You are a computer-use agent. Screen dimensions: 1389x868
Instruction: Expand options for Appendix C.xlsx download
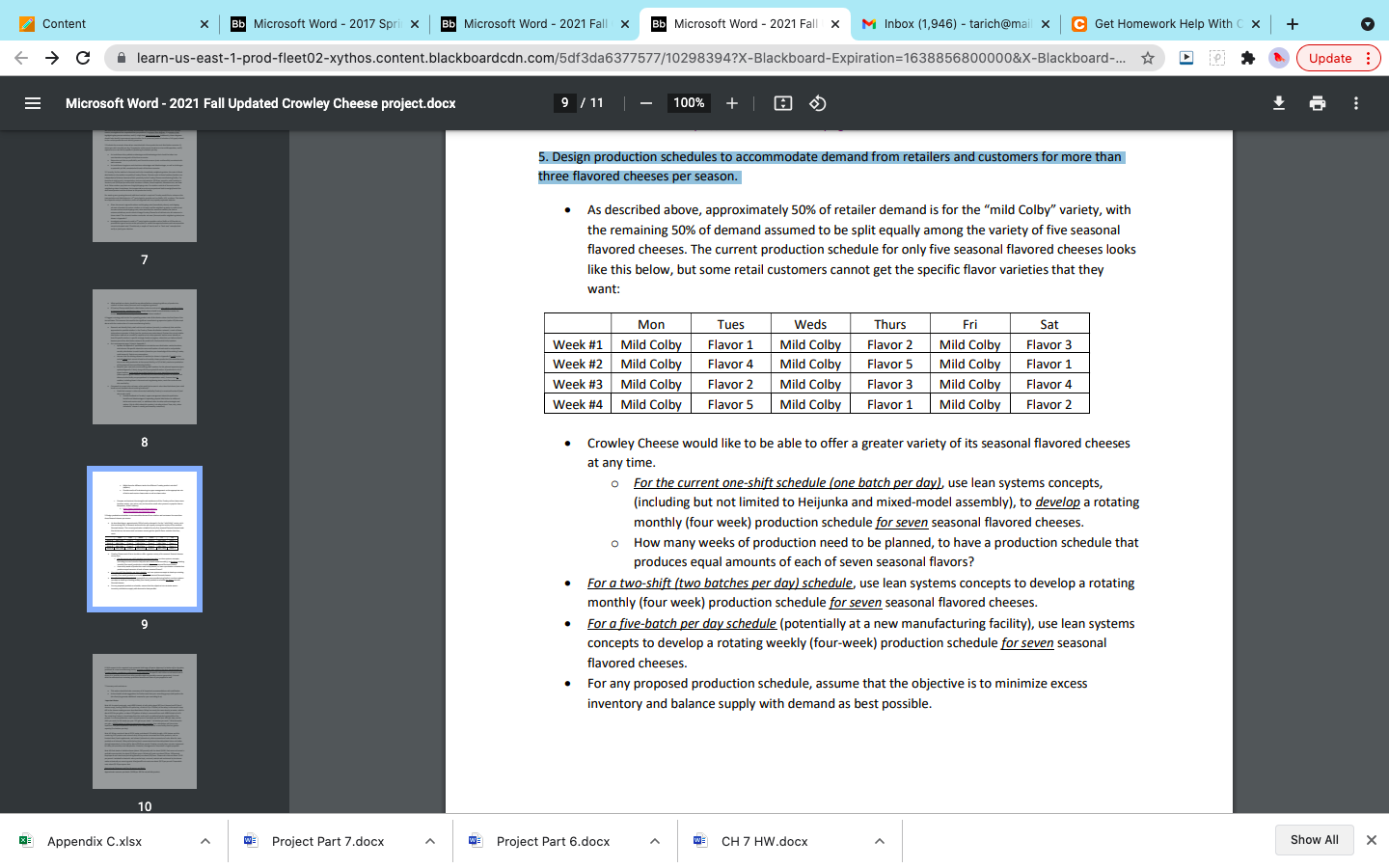point(205,841)
